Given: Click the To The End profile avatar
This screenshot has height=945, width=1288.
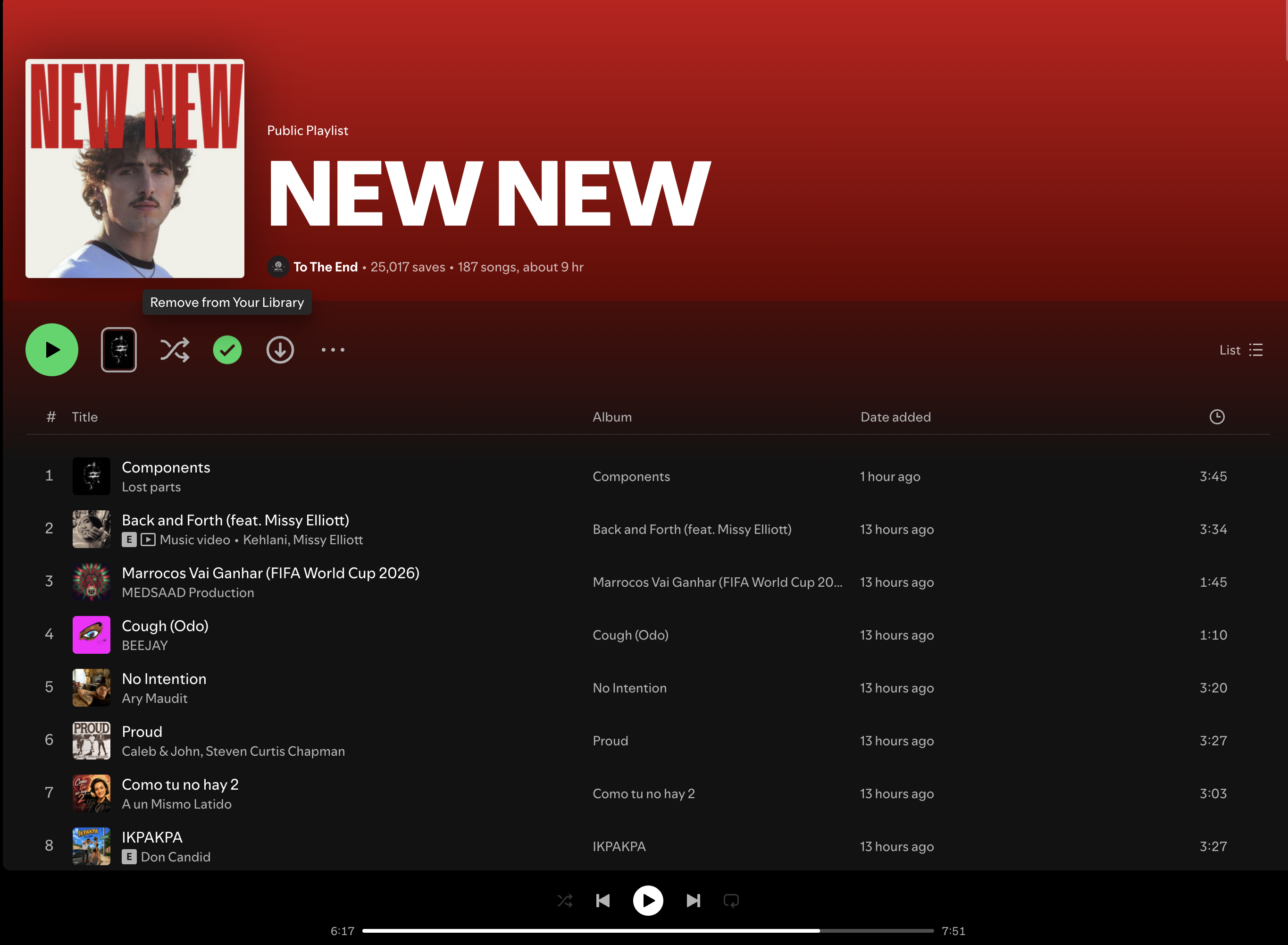Looking at the screenshot, I should (278, 267).
